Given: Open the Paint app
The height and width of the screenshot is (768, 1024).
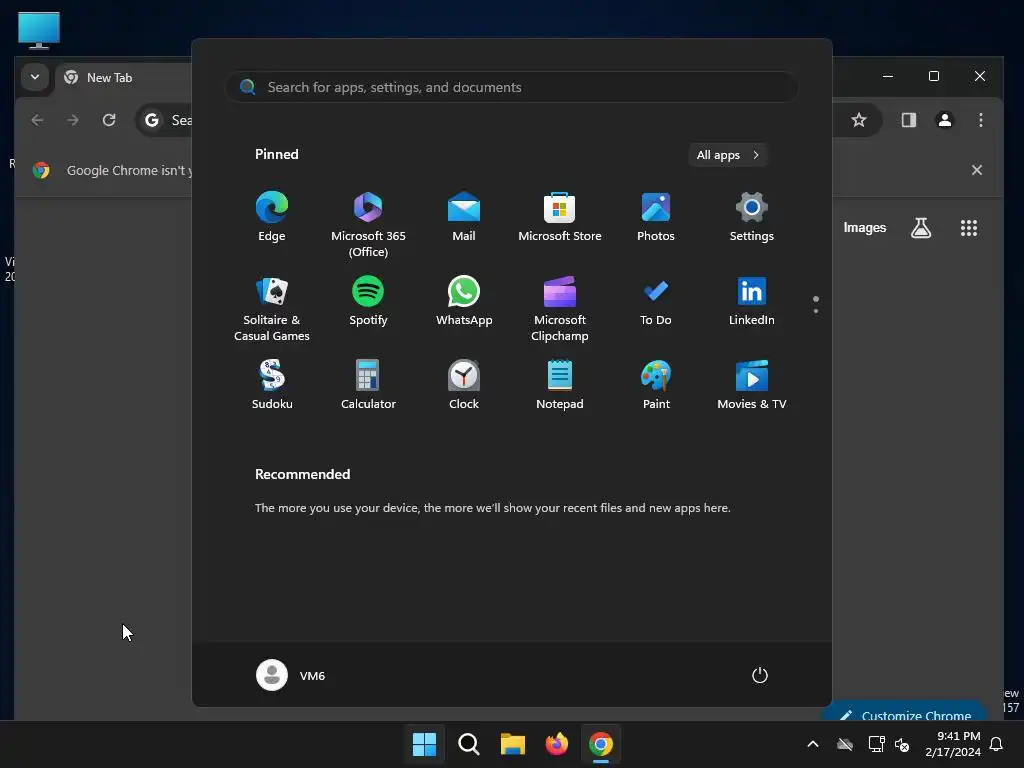Looking at the screenshot, I should [656, 385].
